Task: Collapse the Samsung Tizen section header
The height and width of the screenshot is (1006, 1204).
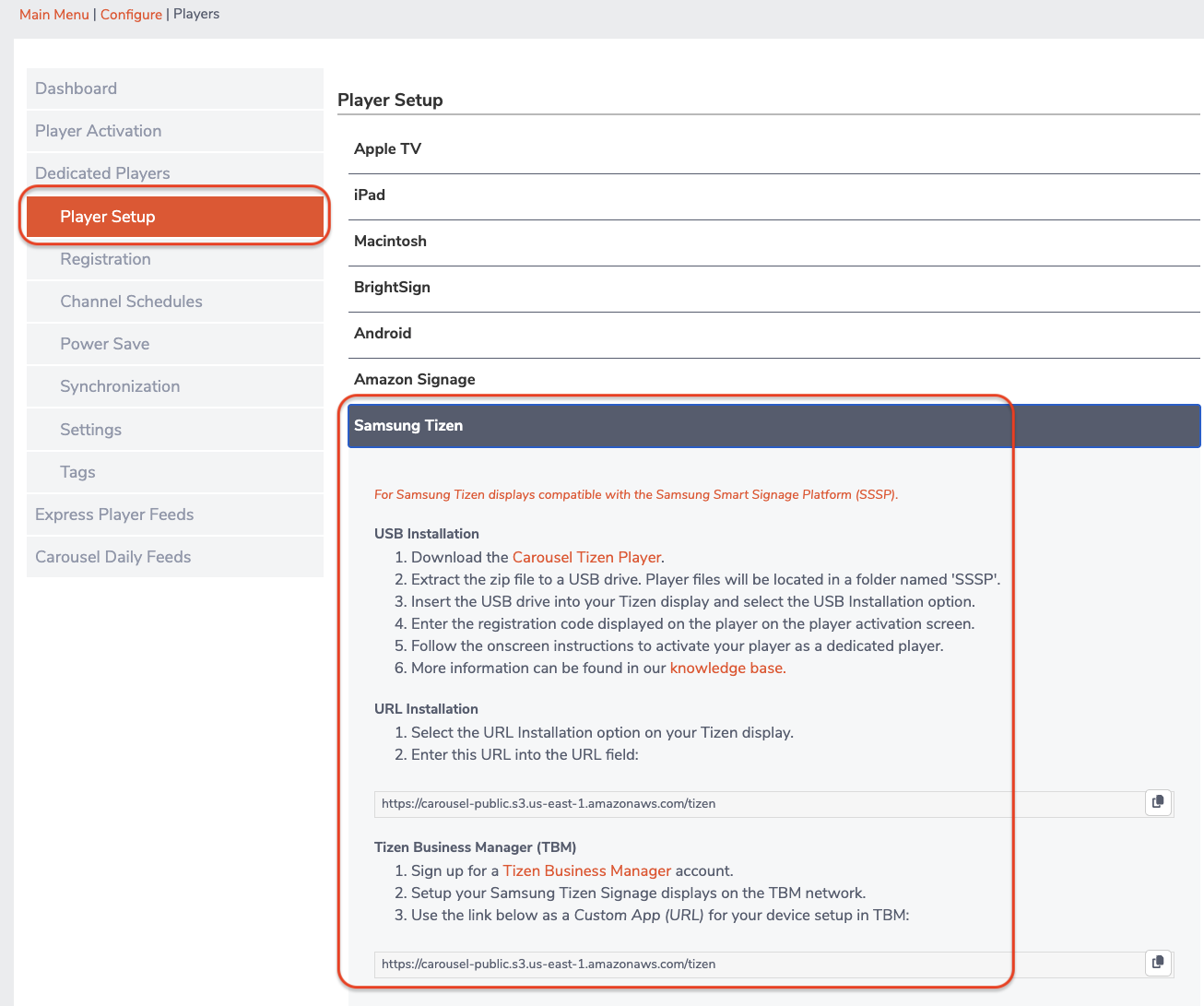Action: [774, 426]
